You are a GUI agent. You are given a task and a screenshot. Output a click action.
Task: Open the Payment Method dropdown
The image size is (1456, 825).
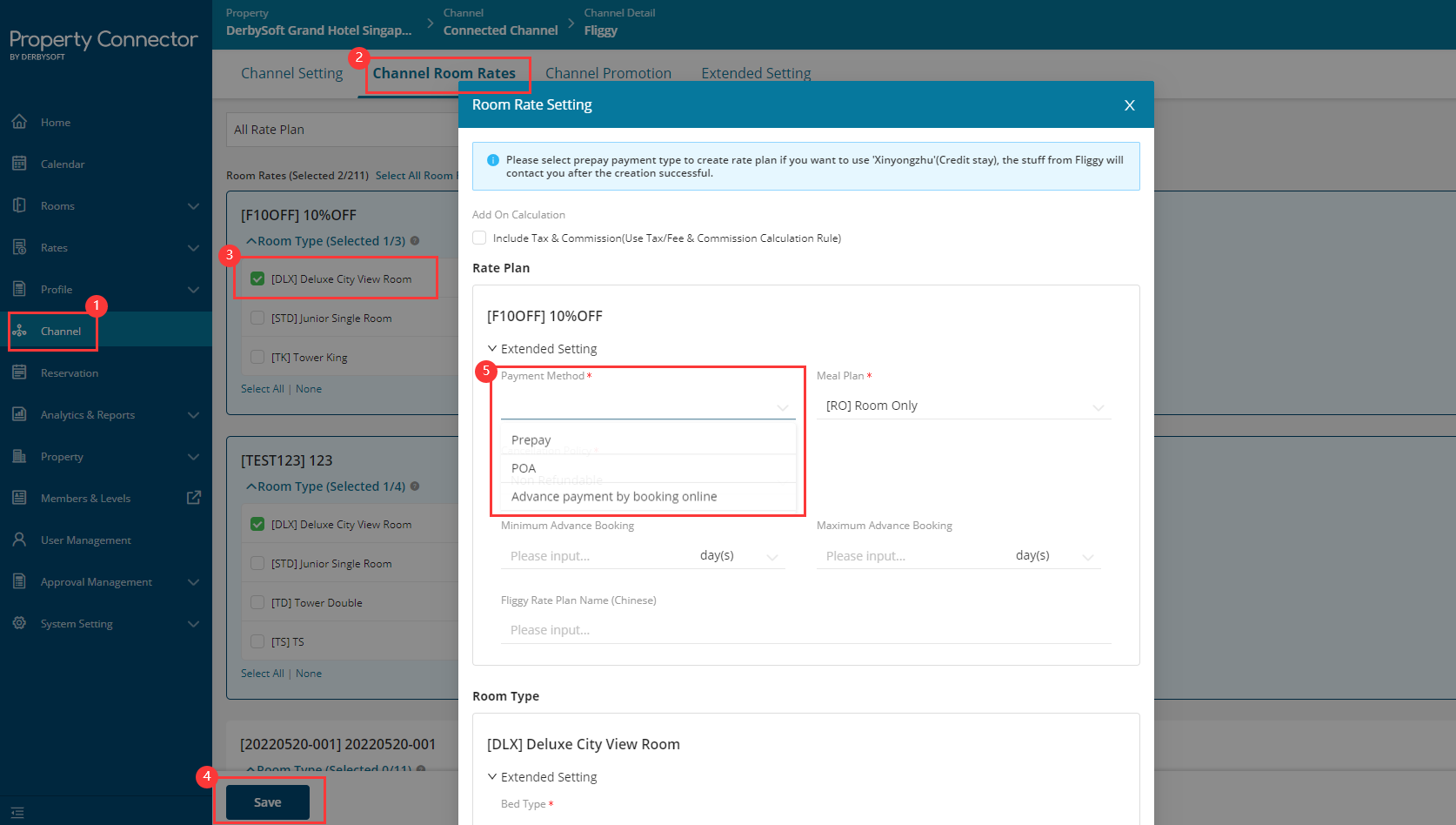tap(648, 406)
